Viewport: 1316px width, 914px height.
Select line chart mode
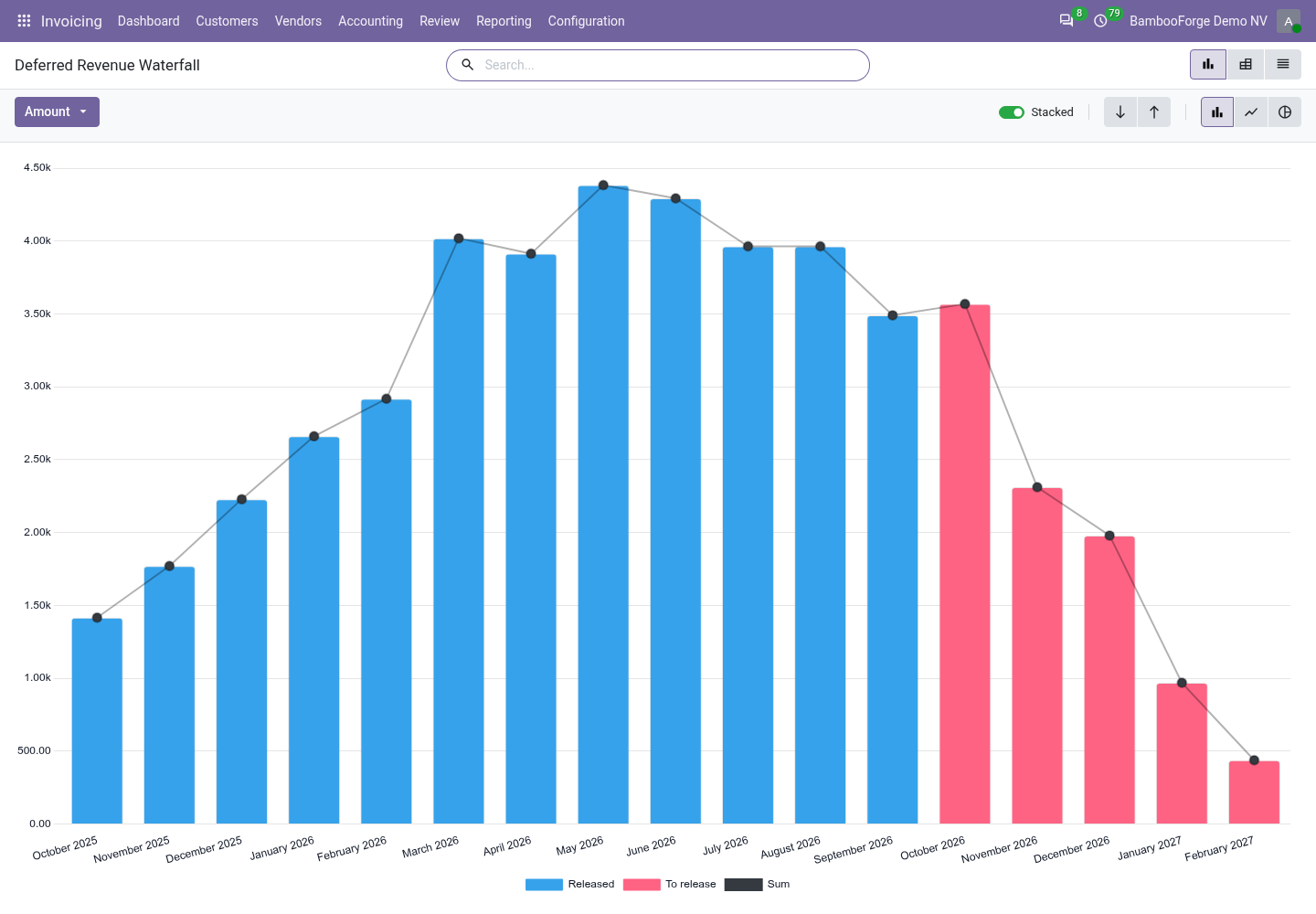click(x=1251, y=112)
